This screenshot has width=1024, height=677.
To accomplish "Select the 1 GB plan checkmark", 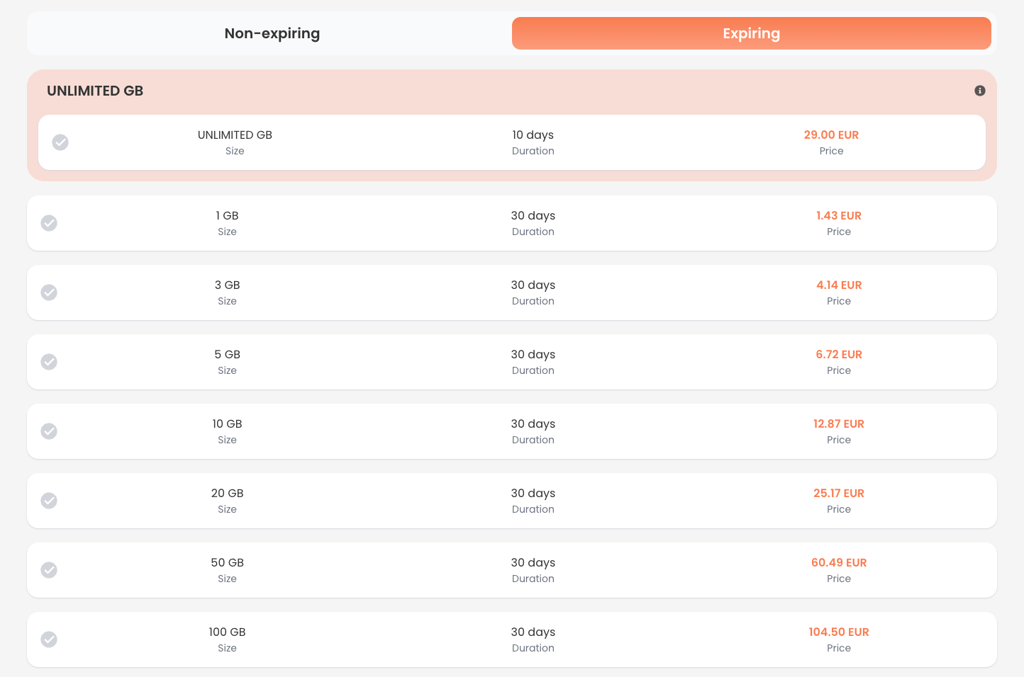I will tap(49, 223).
